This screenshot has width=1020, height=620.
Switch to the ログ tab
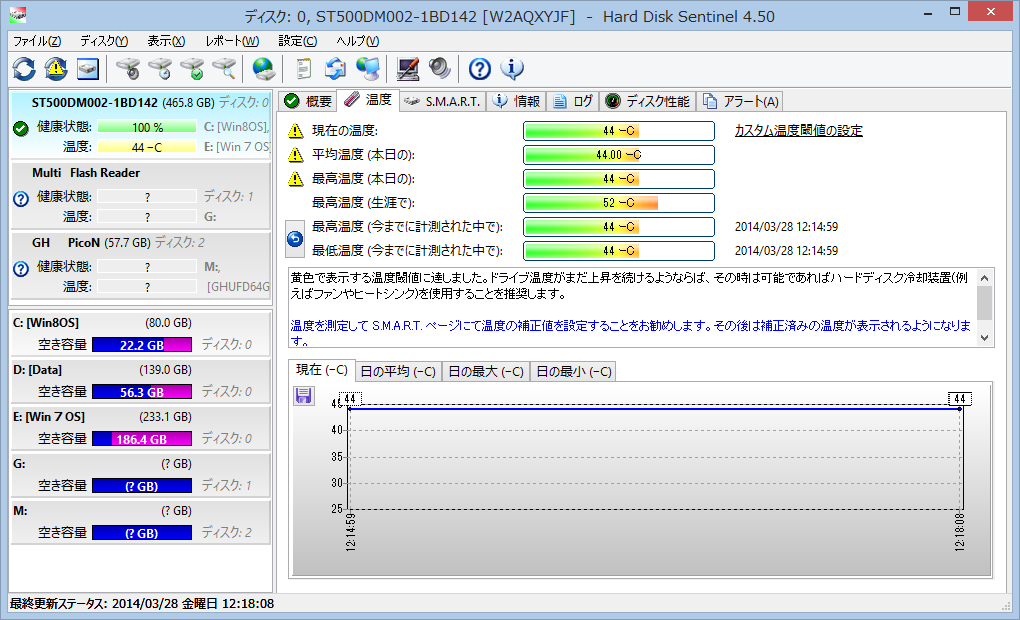coord(572,101)
